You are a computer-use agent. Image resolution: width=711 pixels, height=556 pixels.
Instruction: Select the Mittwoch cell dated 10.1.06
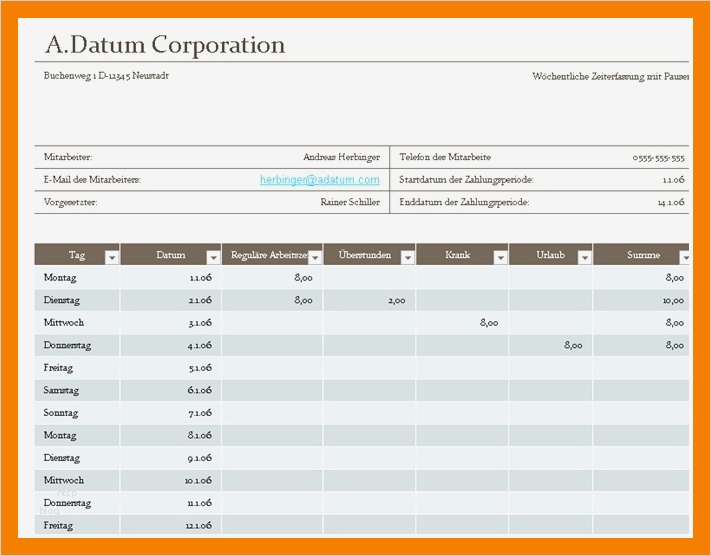tap(77, 480)
